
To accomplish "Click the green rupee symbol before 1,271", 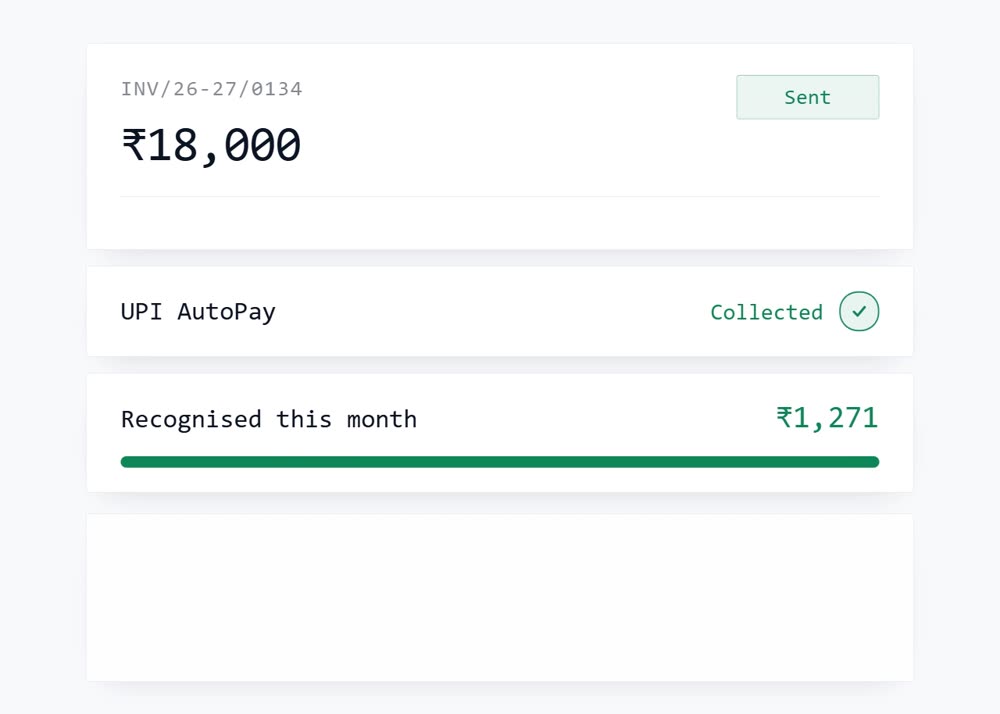I will [784, 418].
